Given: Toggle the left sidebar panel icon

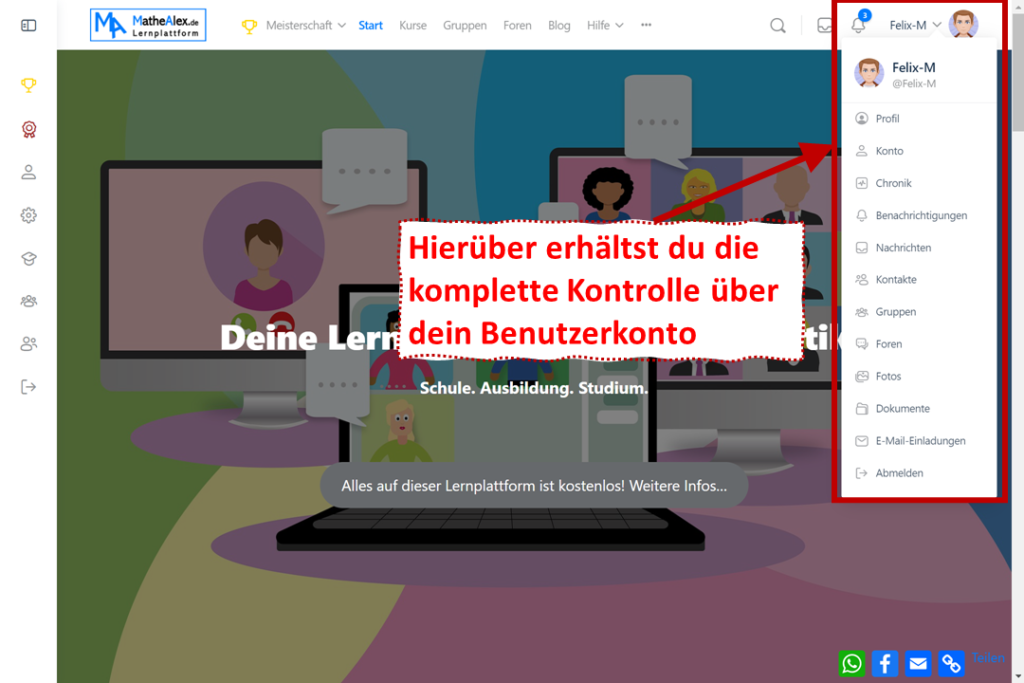Looking at the screenshot, I should (x=28, y=25).
